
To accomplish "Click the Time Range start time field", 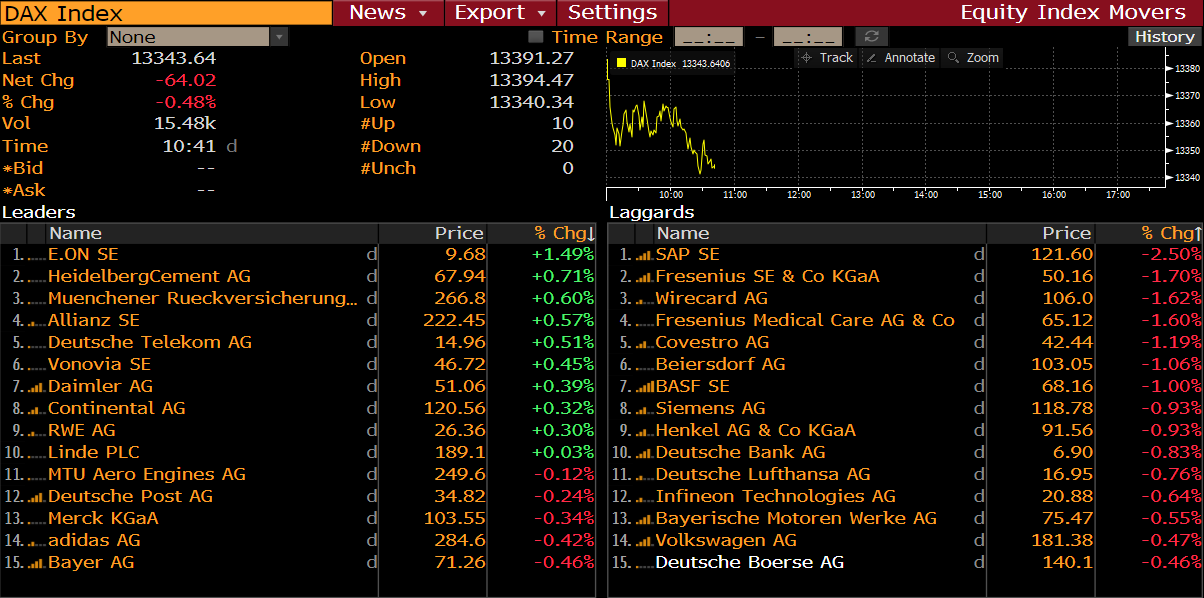I will 709,37.
